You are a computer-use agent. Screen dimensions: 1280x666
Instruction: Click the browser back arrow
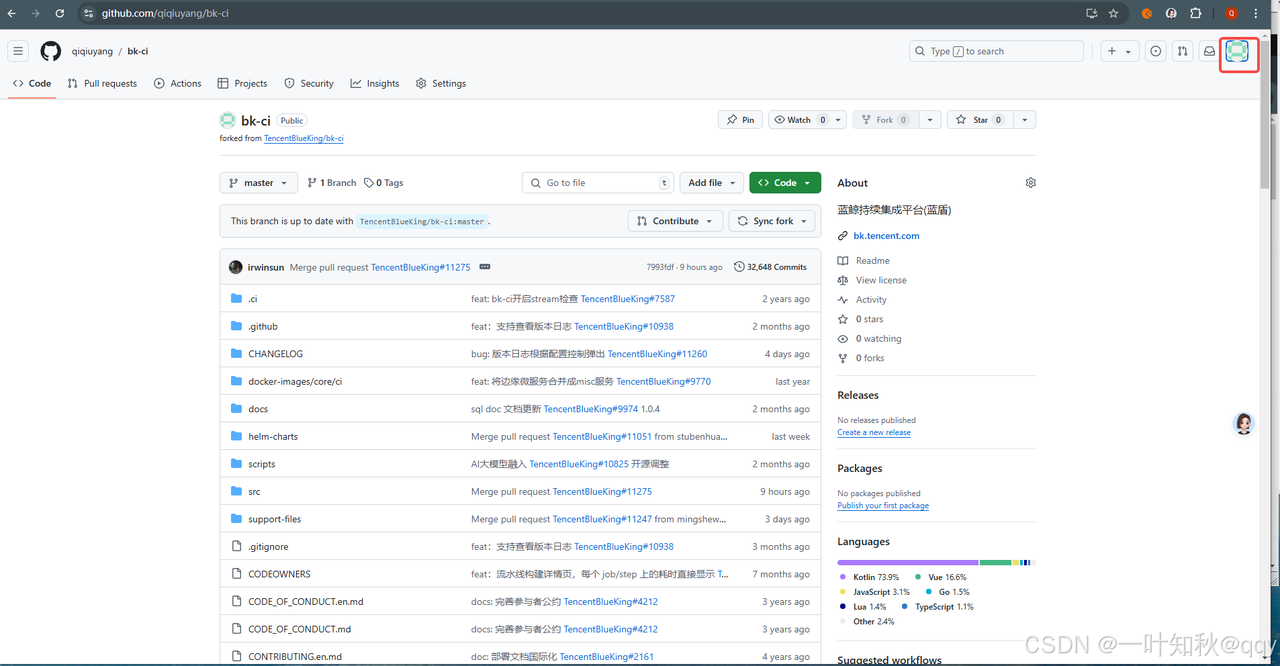(x=12, y=14)
